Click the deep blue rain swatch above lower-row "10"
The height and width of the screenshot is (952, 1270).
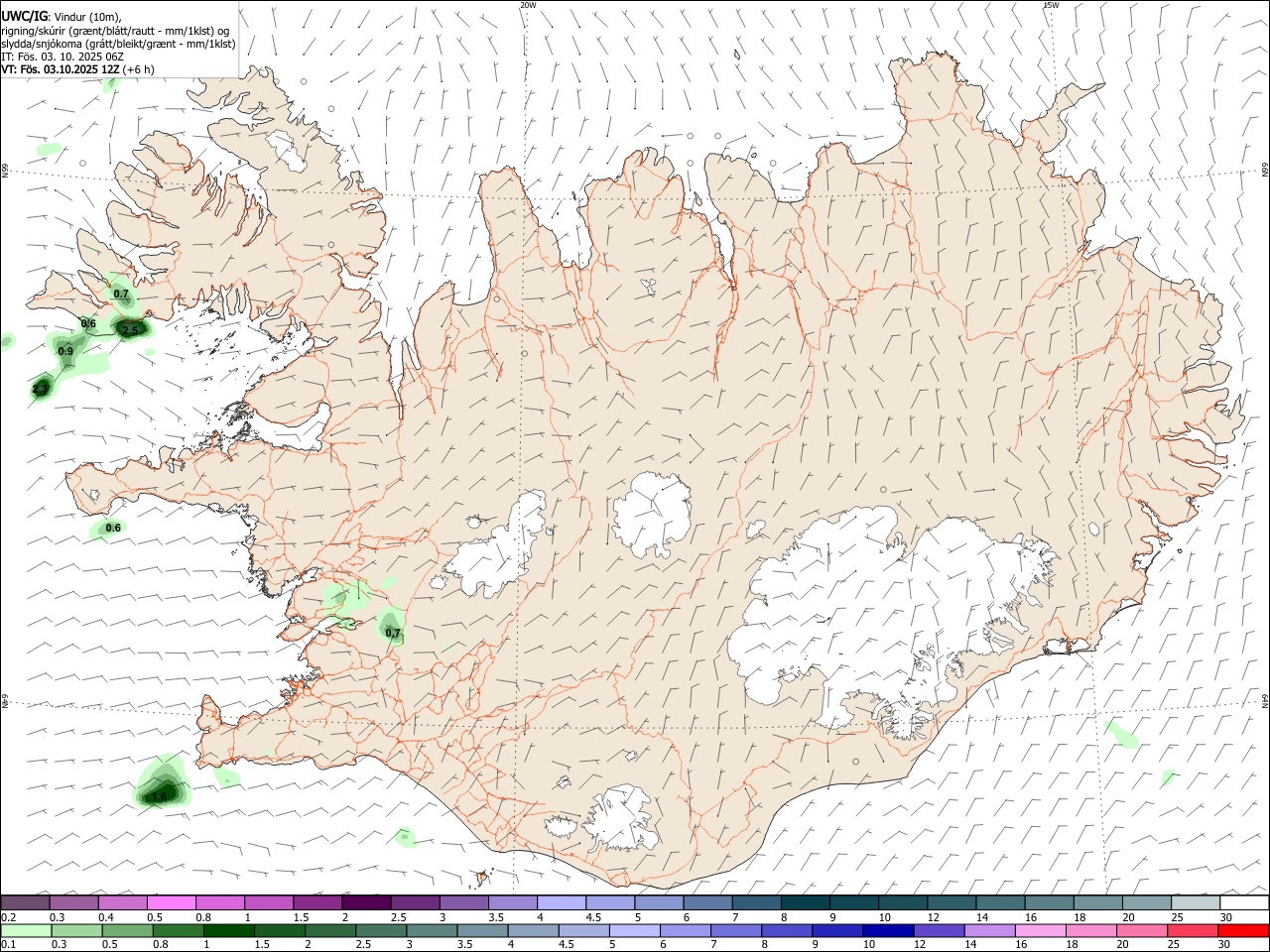click(x=887, y=930)
